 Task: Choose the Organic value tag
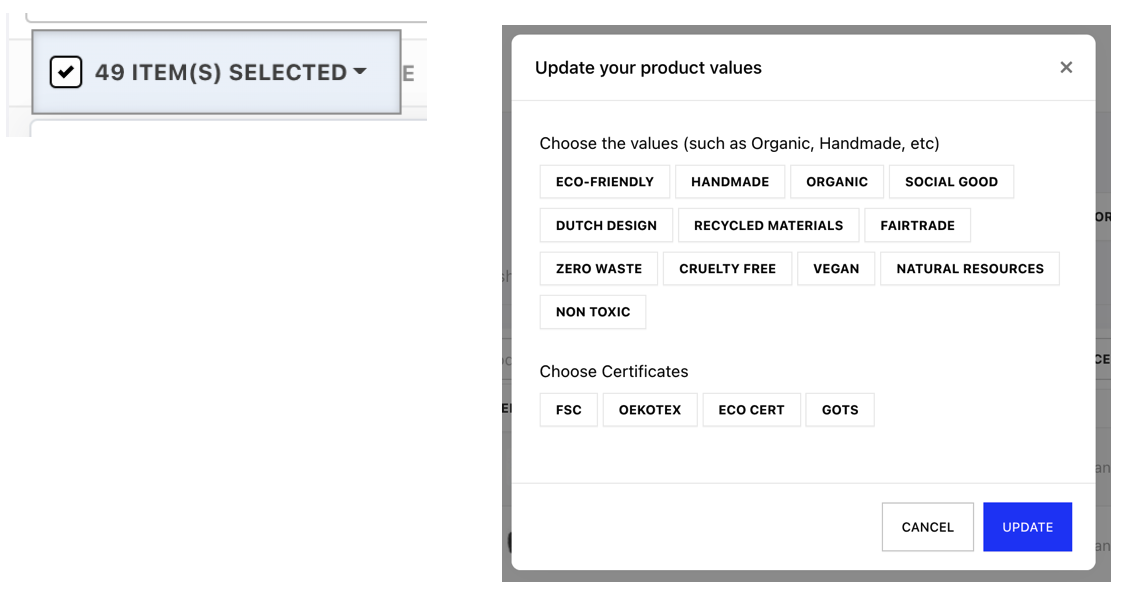coord(837,182)
